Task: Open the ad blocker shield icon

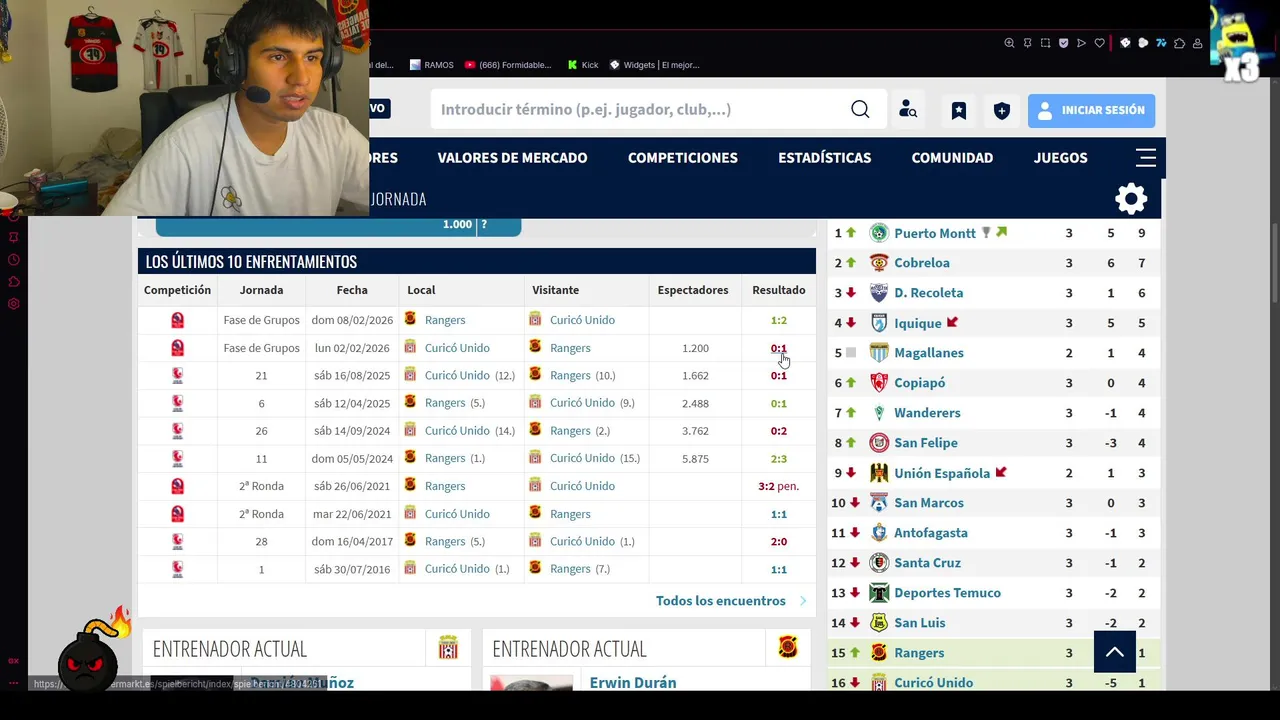Action: [1063, 43]
